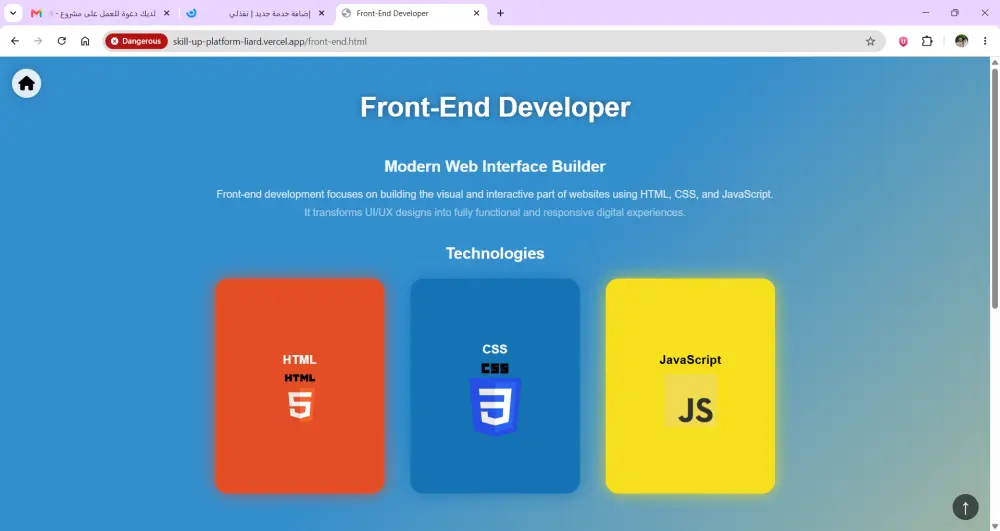The height and width of the screenshot is (531, 1000).
Task: Open the HTML technology card
Action: tap(300, 386)
